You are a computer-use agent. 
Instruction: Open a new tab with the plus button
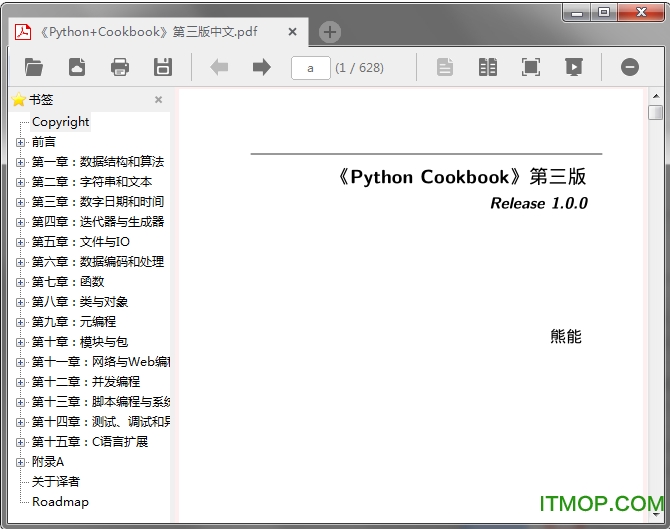tap(329, 32)
